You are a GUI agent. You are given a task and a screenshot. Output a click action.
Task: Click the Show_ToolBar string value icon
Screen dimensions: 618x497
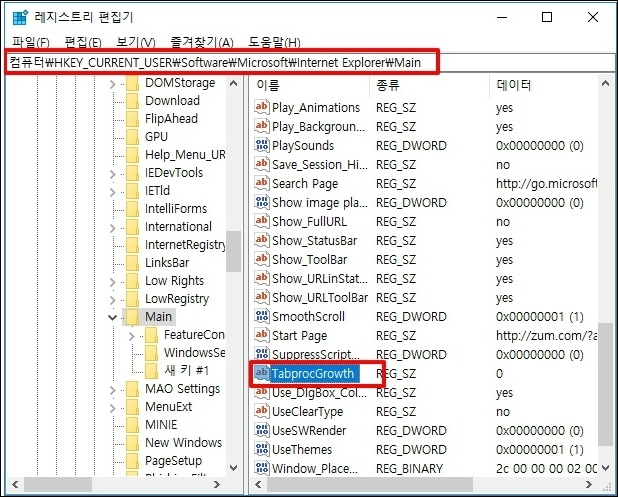pos(262,259)
